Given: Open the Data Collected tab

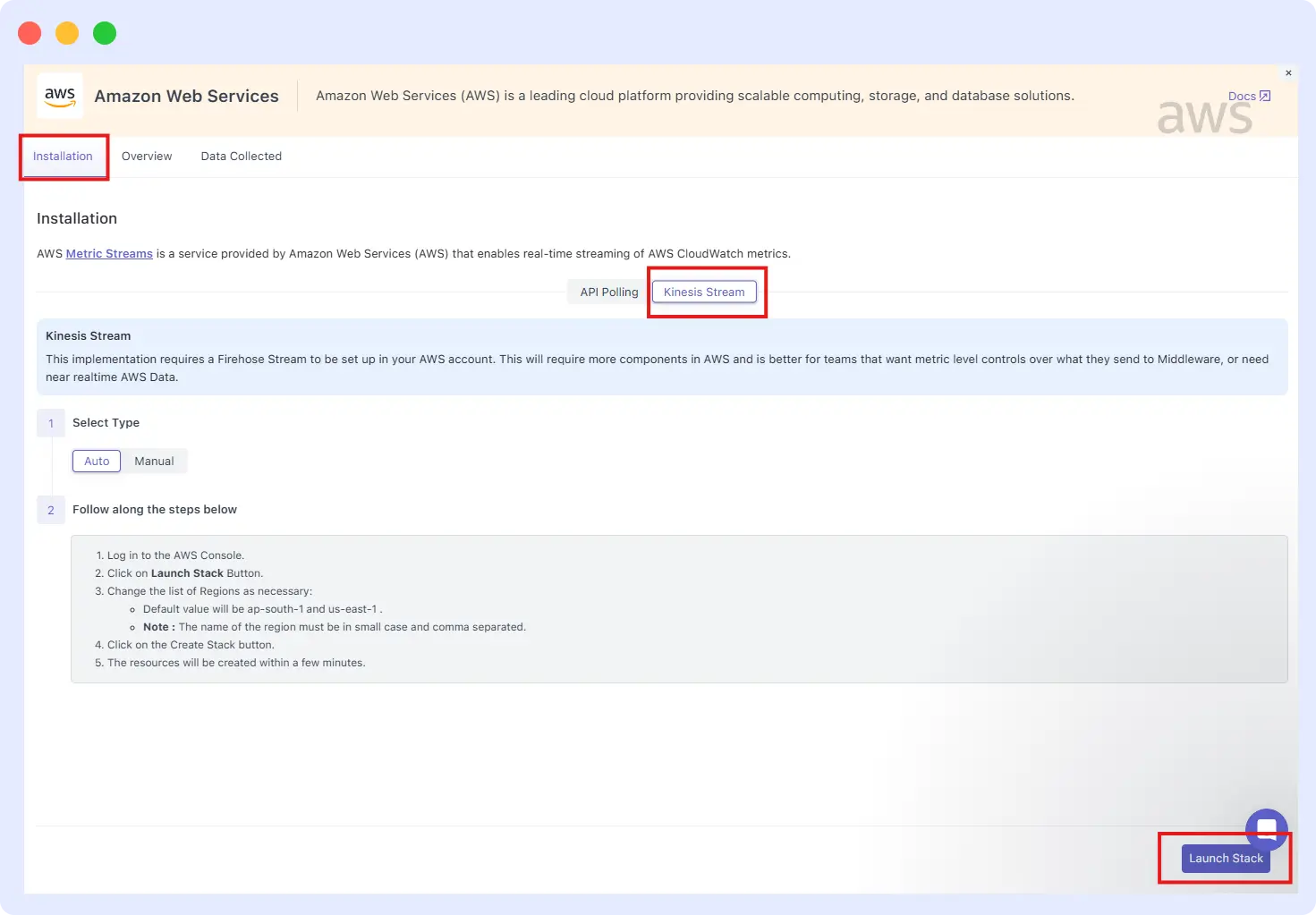Looking at the screenshot, I should pyautogui.click(x=242, y=156).
